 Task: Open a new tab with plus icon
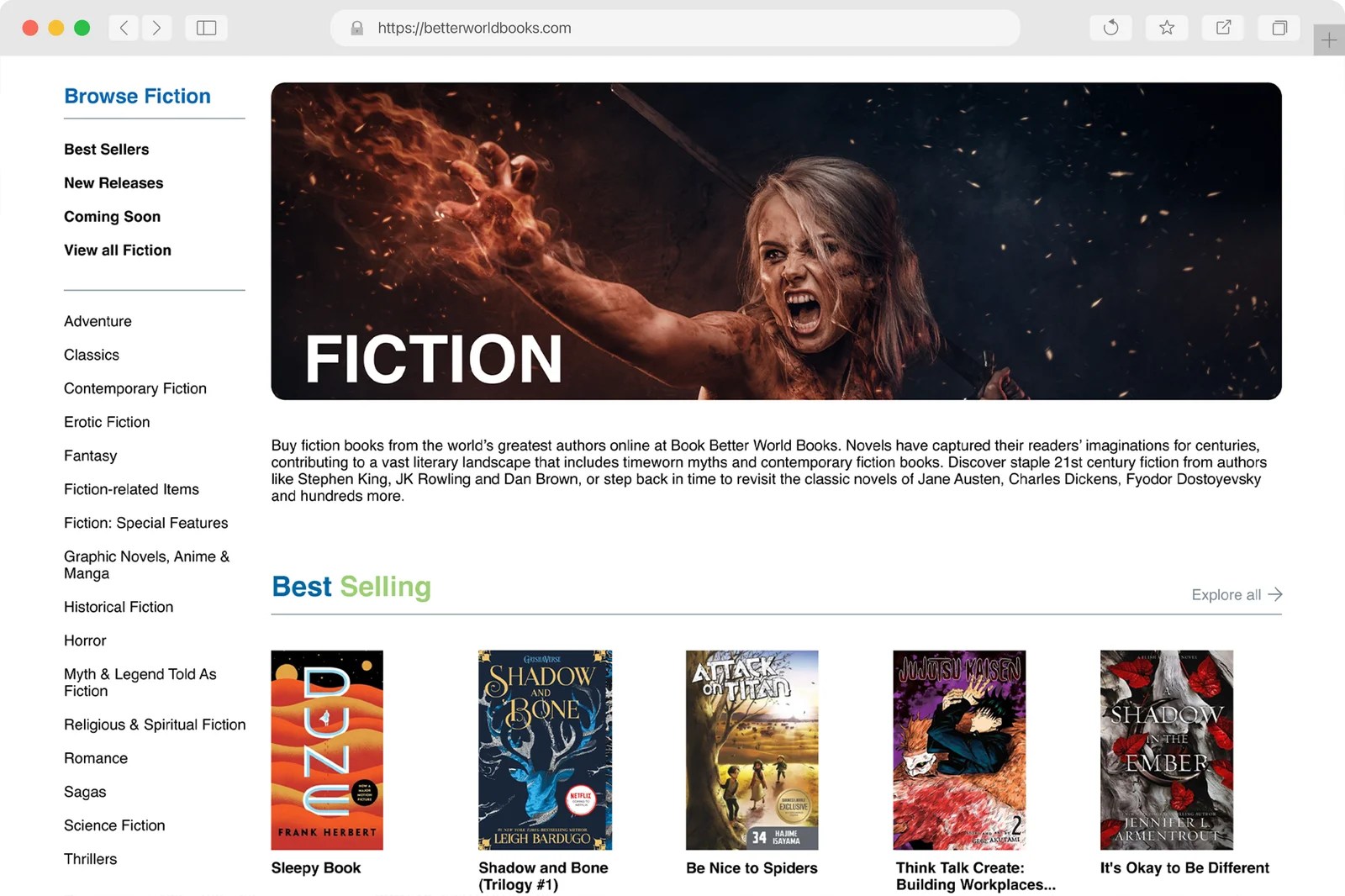[1329, 40]
